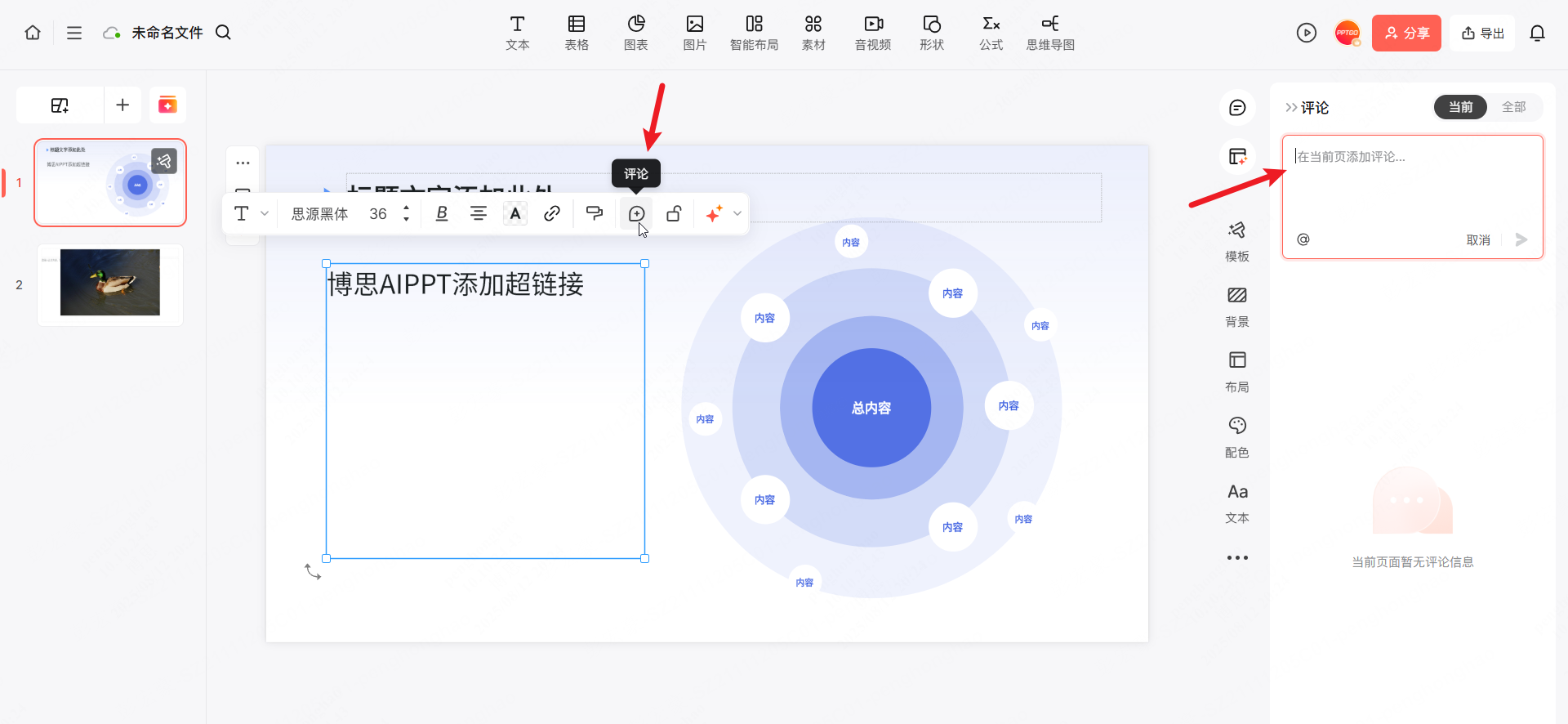Insert a shape via 形状
The image size is (1568, 724).
pyautogui.click(x=932, y=33)
